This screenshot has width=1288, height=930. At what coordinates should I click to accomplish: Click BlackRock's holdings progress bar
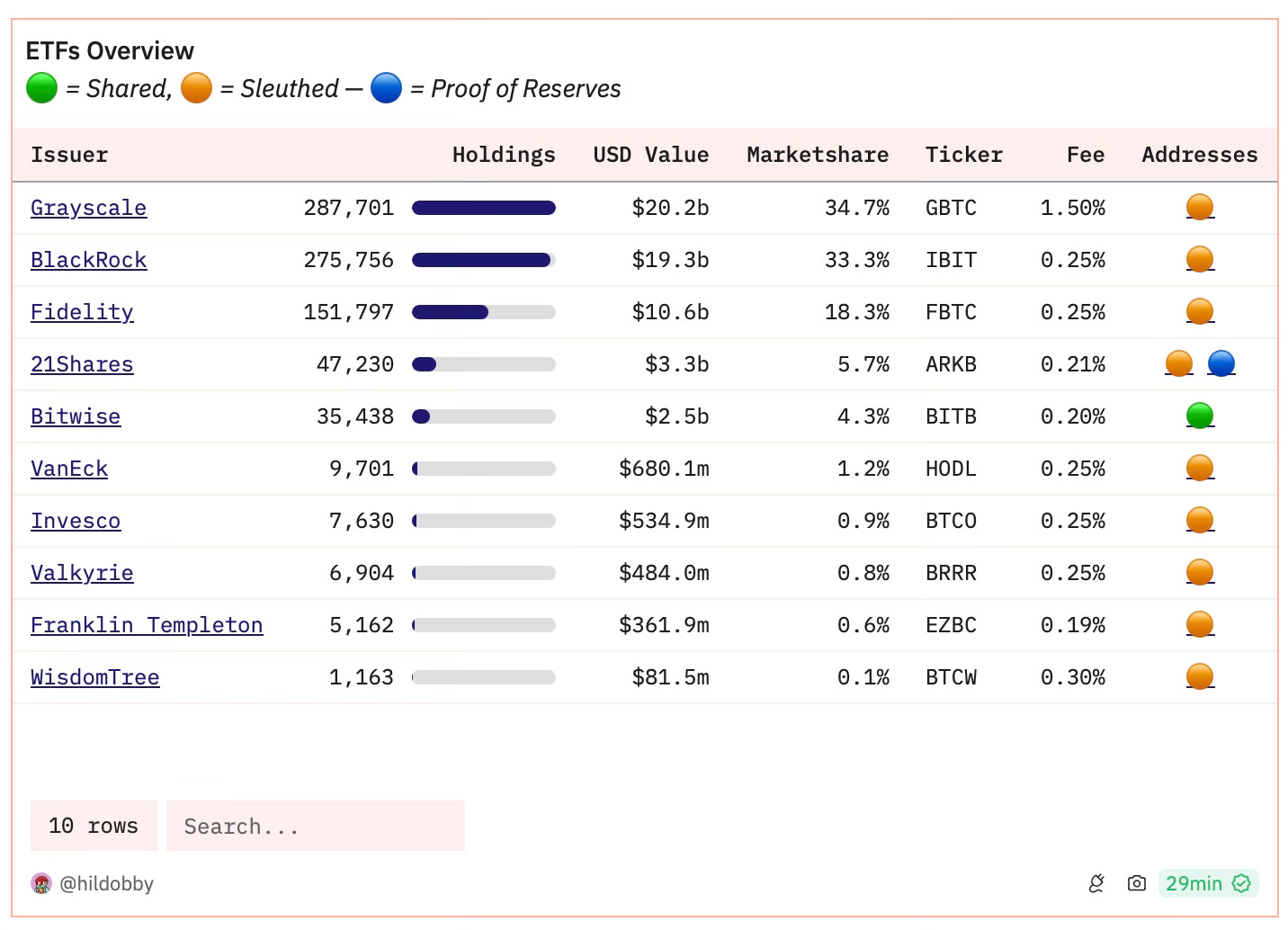click(x=484, y=260)
